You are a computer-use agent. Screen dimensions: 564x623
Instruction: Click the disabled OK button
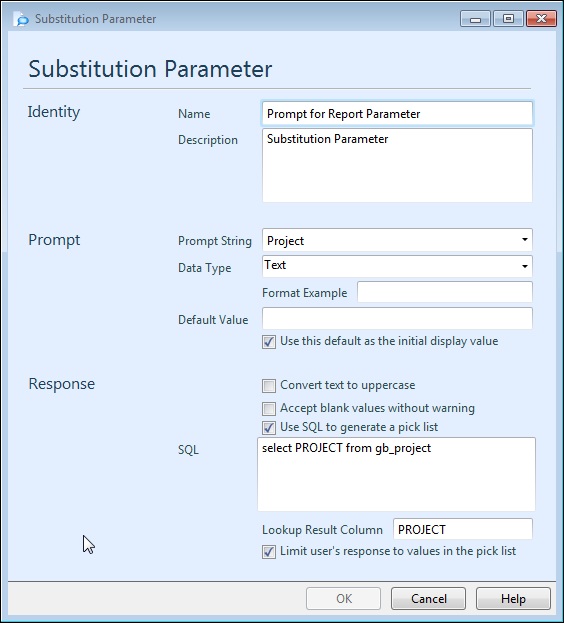click(344, 598)
